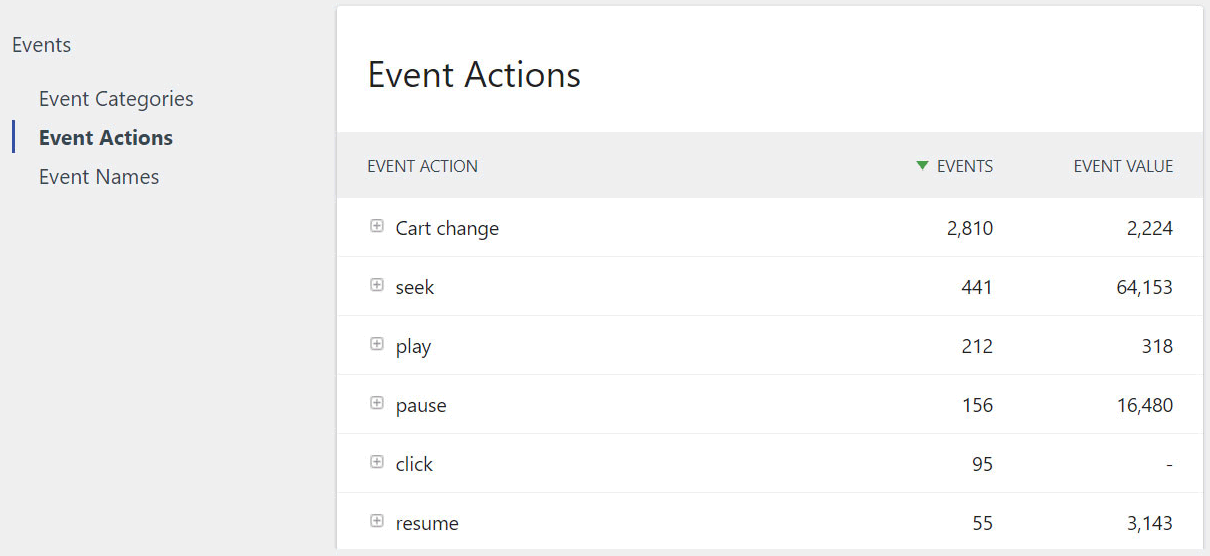Sort by the Event Value column
The width and height of the screenshot is (1210, 556).
pyautogui.click(x=1123, y=167)
